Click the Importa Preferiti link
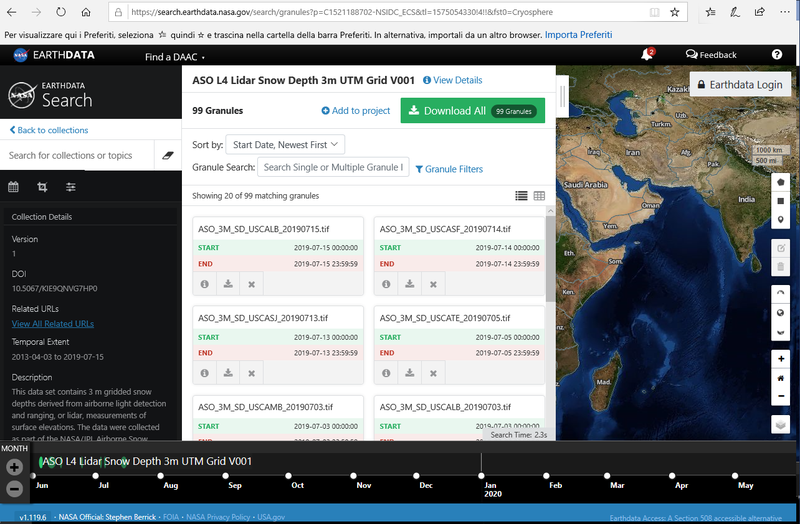This screenshot has height=524, width=800. tap(579, 35)
